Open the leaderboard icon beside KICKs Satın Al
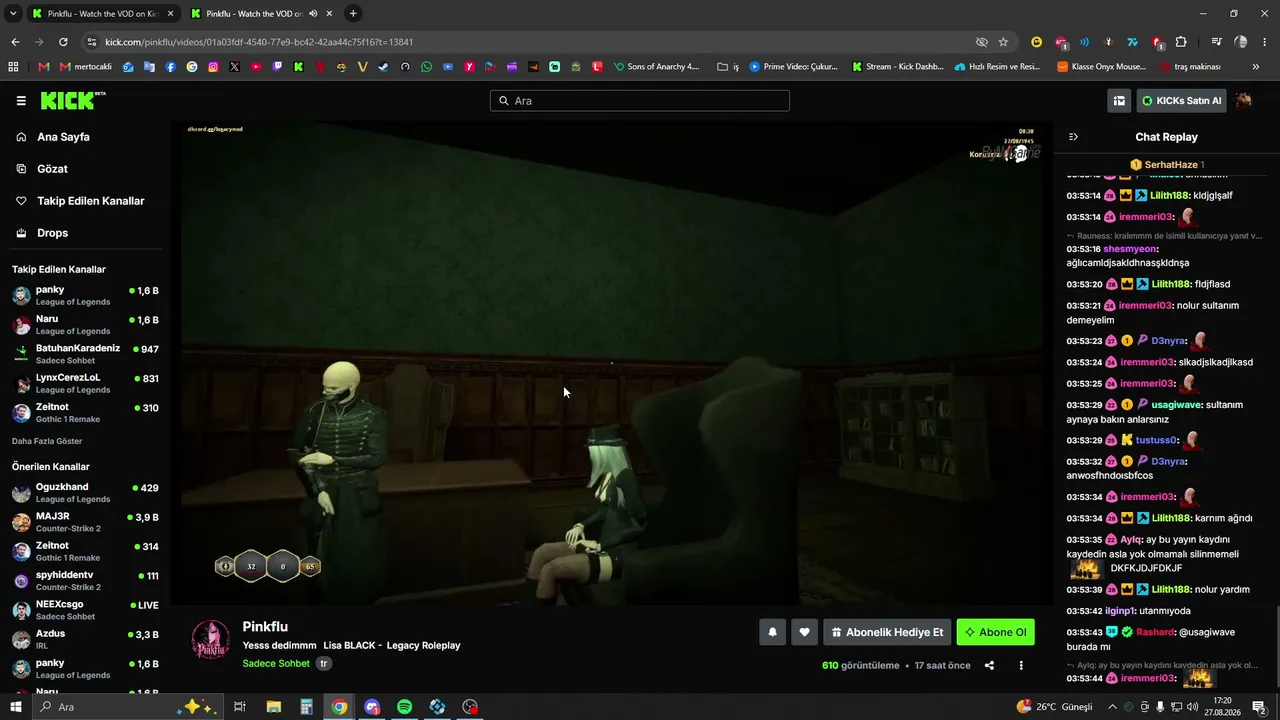 1119,101
